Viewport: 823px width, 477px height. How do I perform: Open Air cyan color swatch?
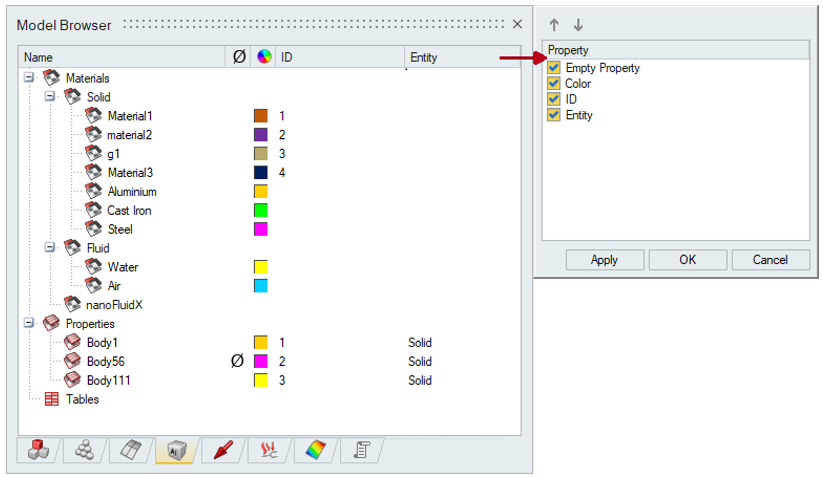pyautogui.click(x=261, y=285)
